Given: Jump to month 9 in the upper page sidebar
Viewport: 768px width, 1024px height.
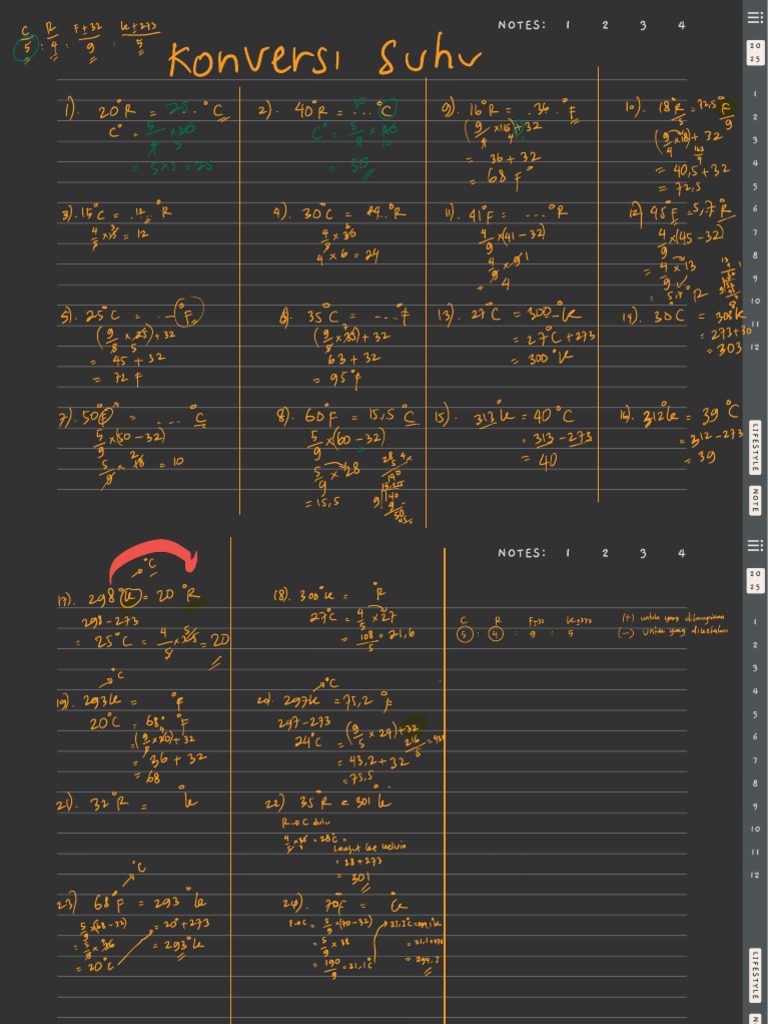Looking at the screenshot, I should coord(755,278).
